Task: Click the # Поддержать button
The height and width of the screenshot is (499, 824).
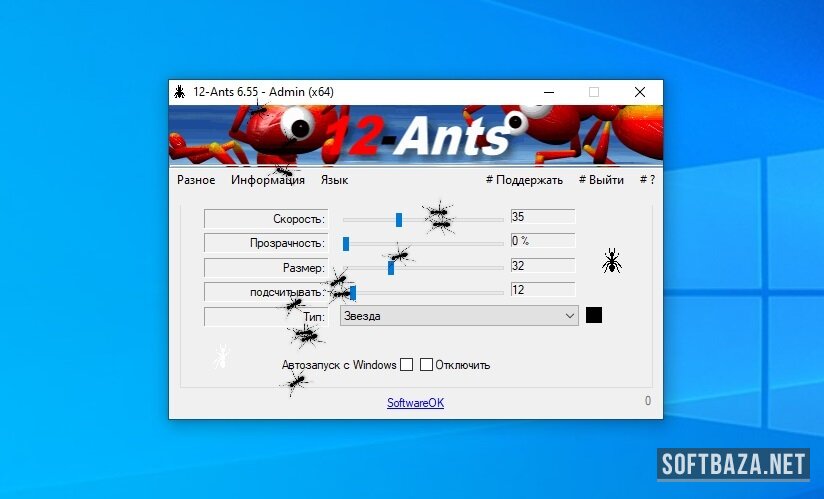Action: [524, 180]
